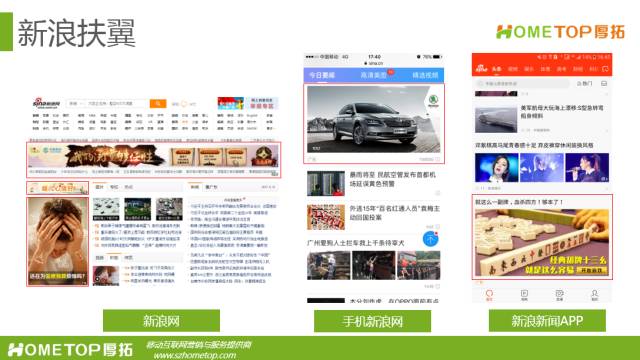Select the 头条 tab in Sina news app

tap(496, 69)
